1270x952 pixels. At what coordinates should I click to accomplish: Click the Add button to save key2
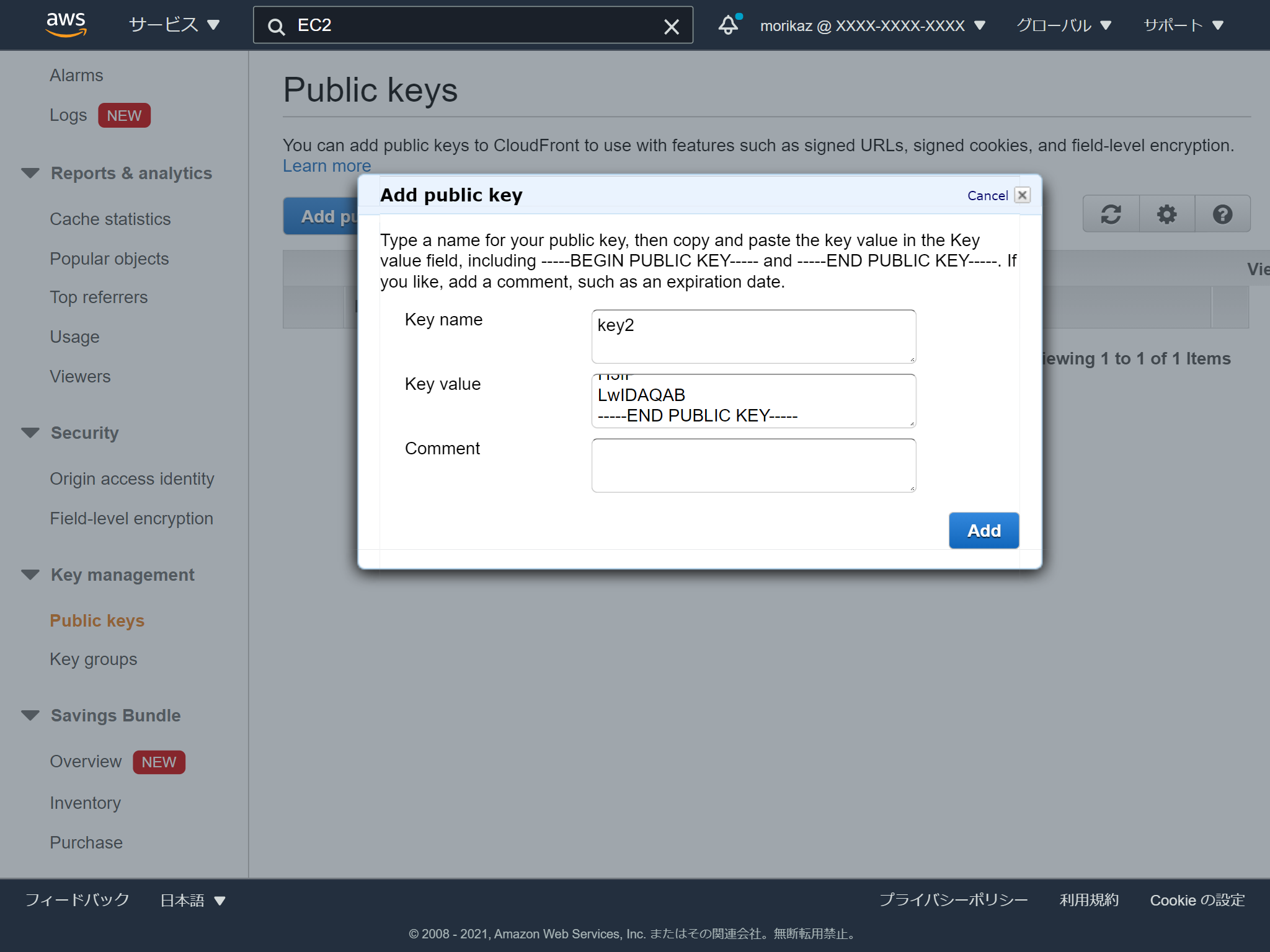pyautogui.click(x=984, y=531)
